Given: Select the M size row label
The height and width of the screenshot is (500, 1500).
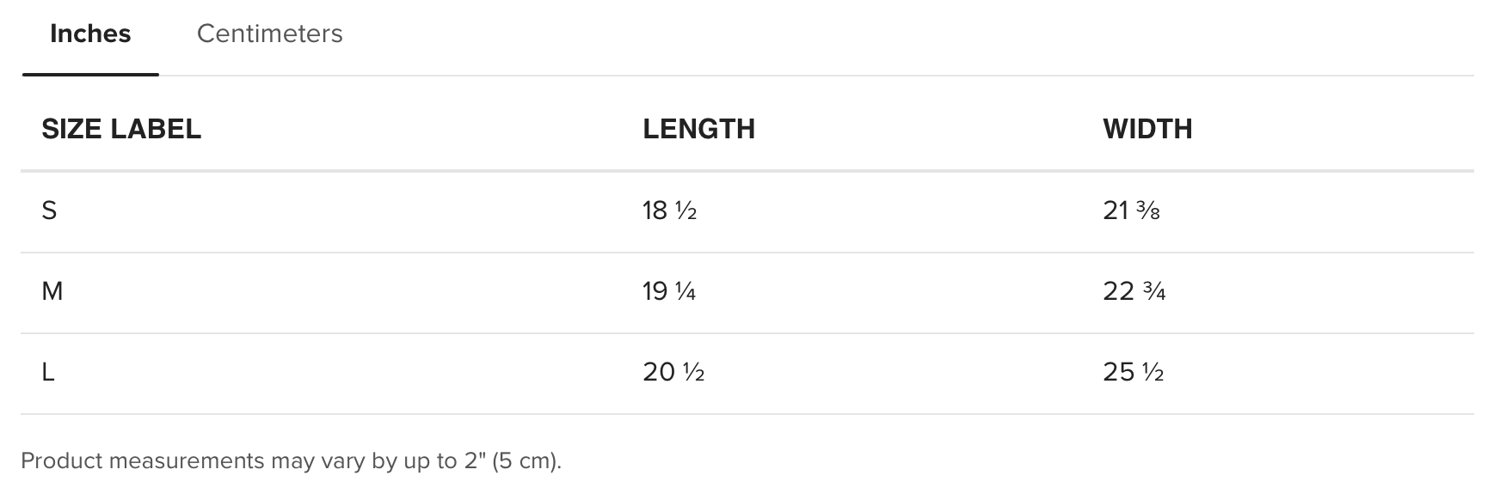Looking at the screenshot, I should 52,292.
